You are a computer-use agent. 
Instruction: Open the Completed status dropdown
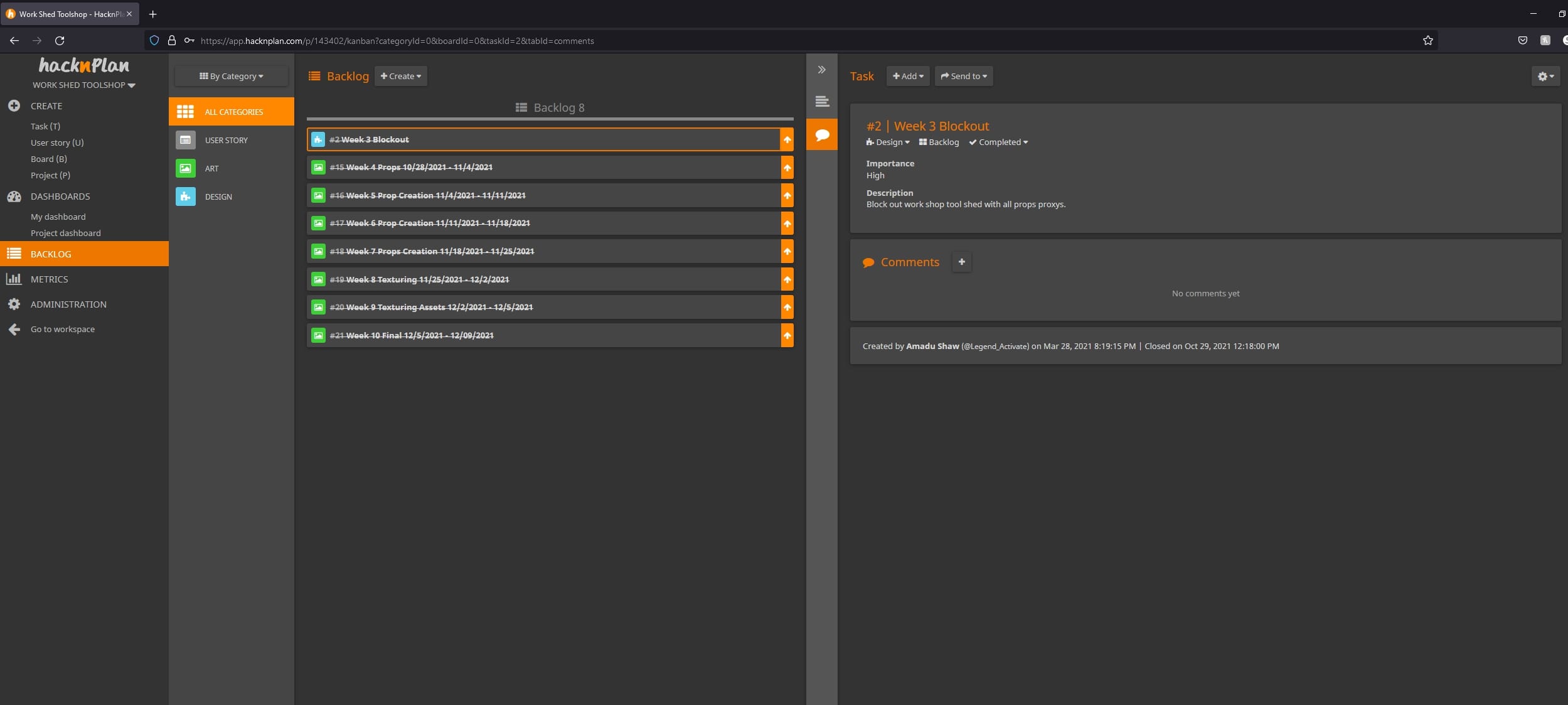[999, 143]
